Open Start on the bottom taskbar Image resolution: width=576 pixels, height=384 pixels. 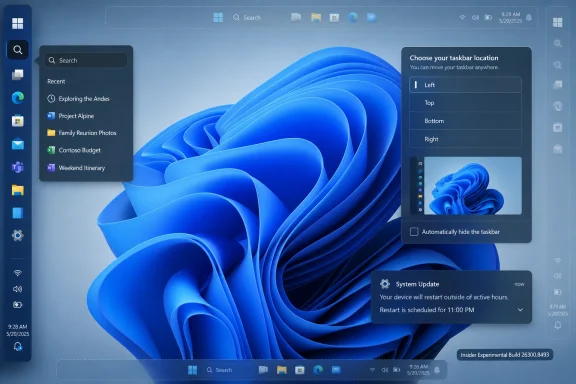[192, 370]
